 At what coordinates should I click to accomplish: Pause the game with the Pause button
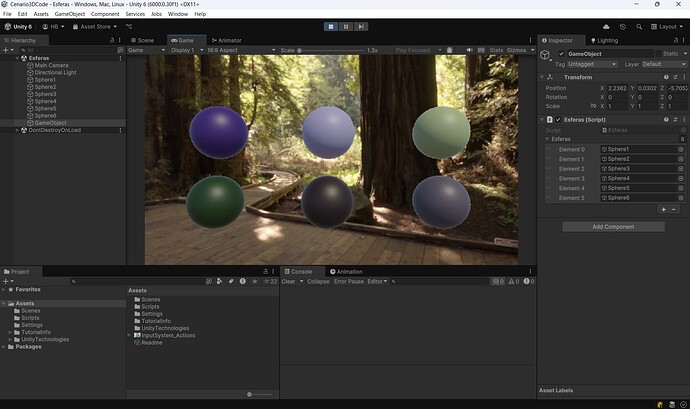346,27
